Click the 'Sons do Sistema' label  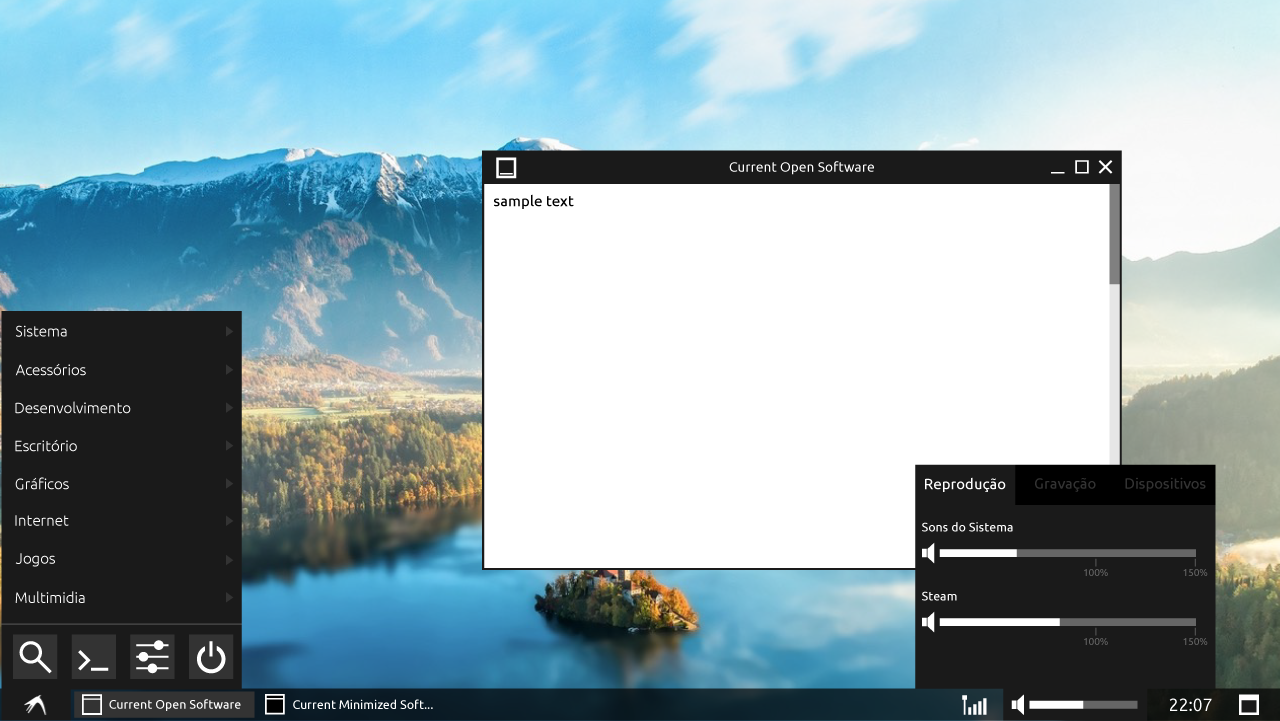tap(967, 527)
